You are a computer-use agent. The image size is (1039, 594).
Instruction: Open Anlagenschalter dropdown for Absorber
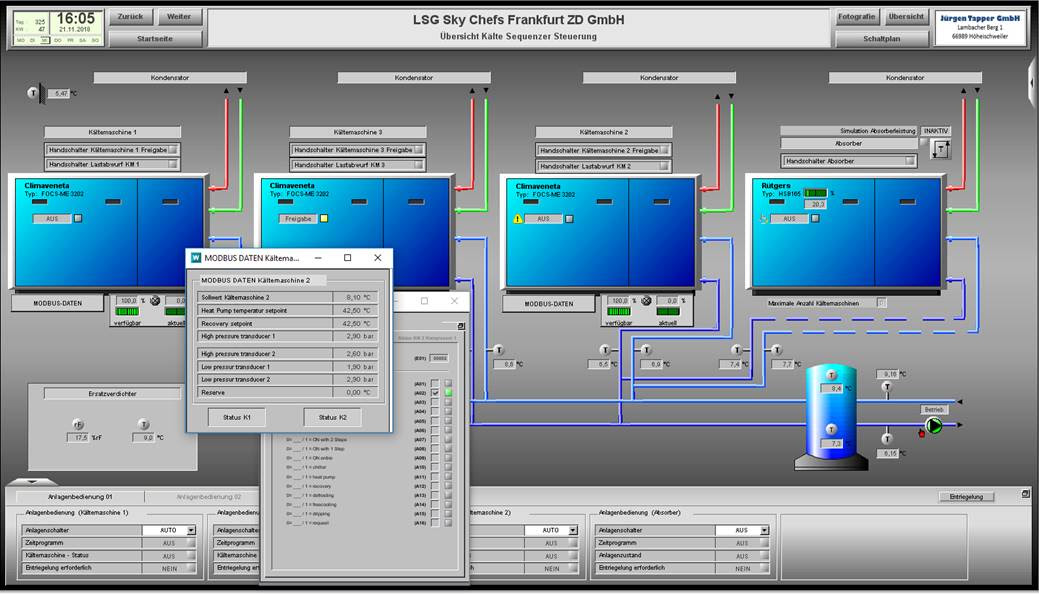pyautogui.click(x=764, y=530)
